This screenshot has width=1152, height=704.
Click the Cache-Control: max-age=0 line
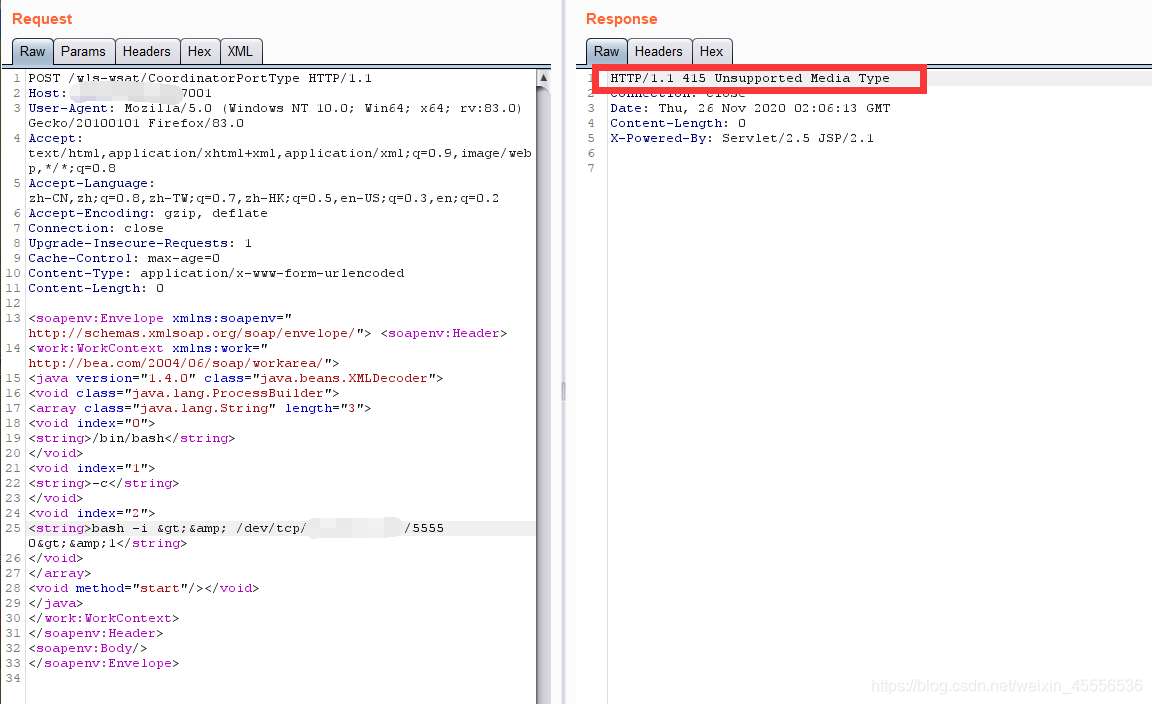(124, 259)
